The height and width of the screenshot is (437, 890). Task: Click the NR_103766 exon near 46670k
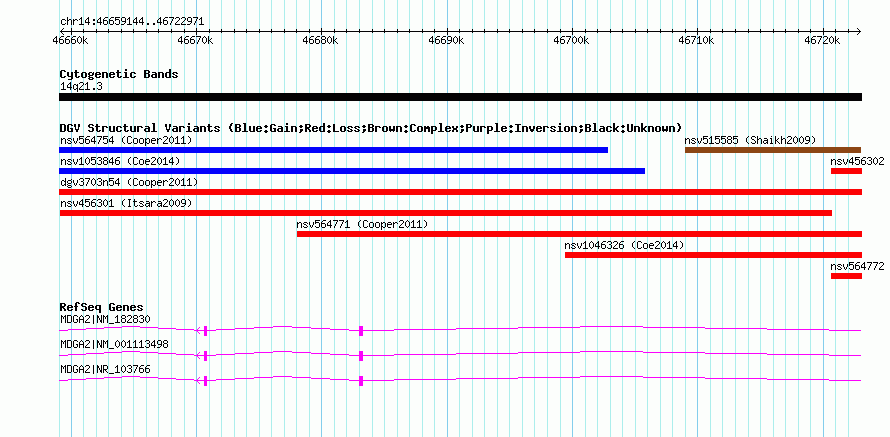point(205,381)
